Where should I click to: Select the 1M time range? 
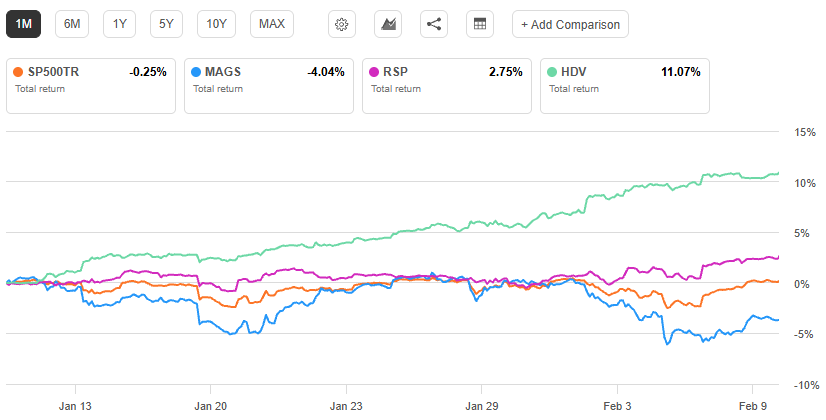(x=24, y=24)
